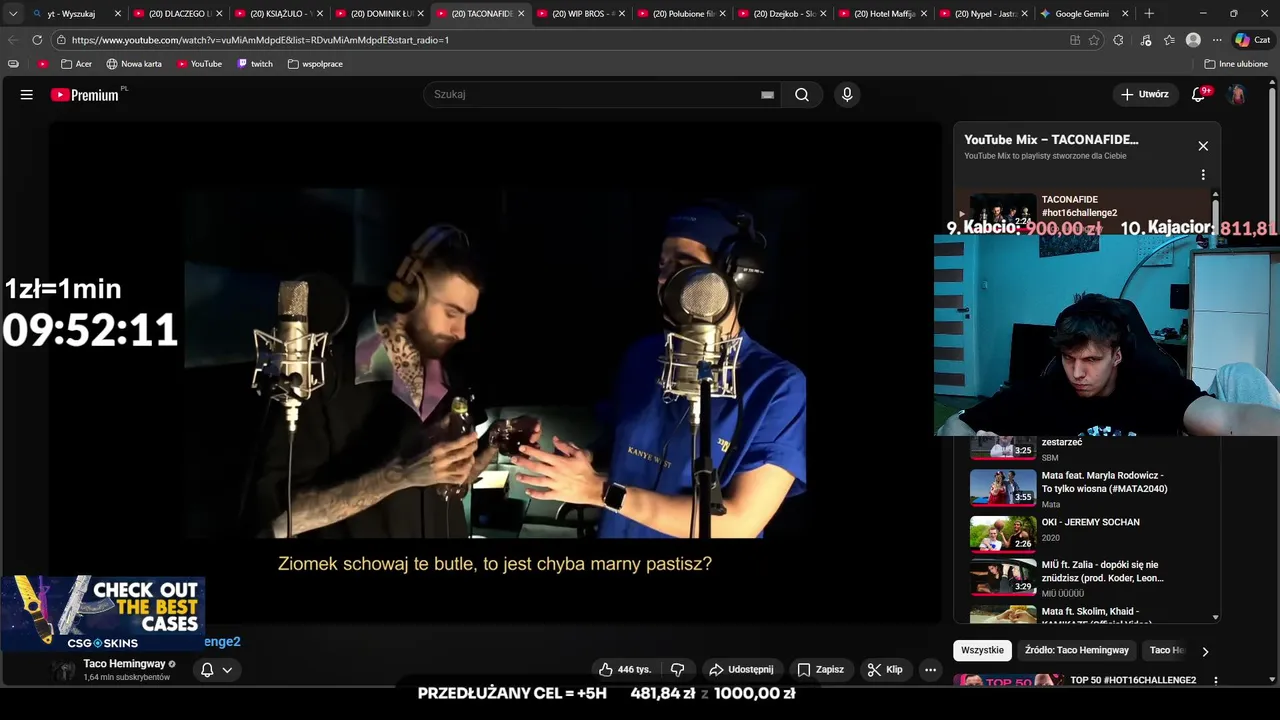Close the Google Gemini tab
This screenshot has height=720, width=1280.
point(1125,14)
